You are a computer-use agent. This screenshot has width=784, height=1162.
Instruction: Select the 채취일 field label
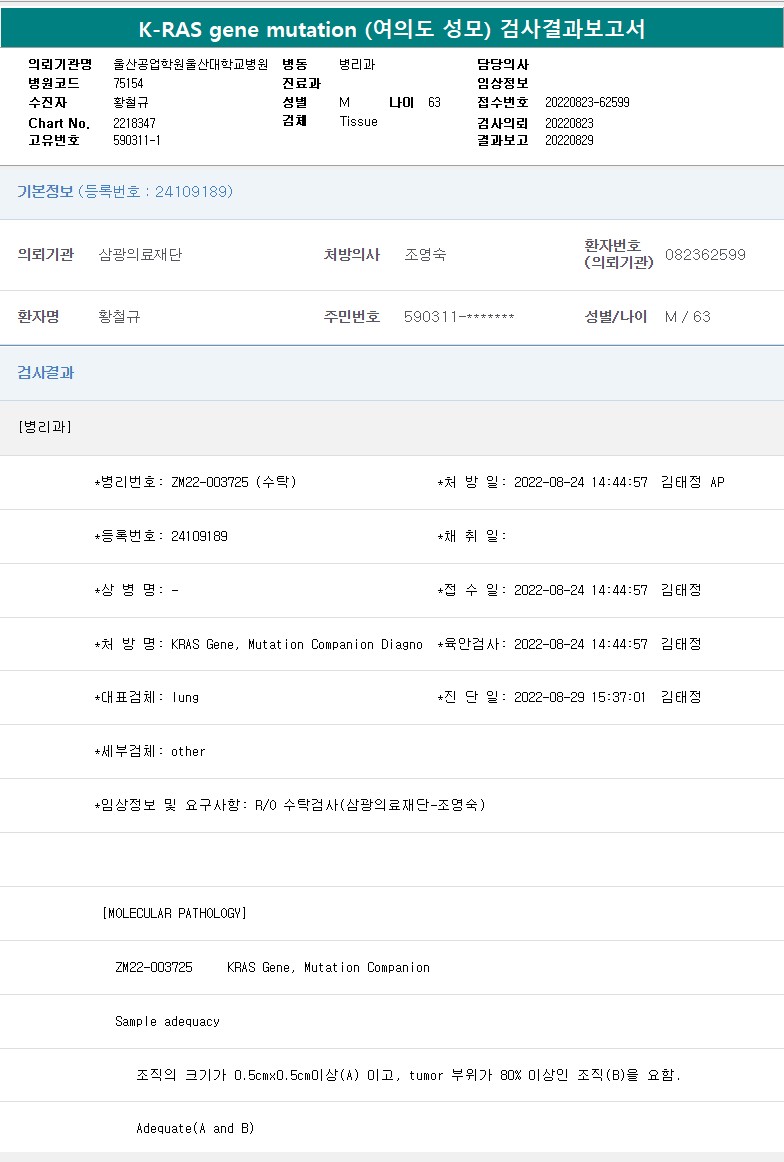point(471,536)
